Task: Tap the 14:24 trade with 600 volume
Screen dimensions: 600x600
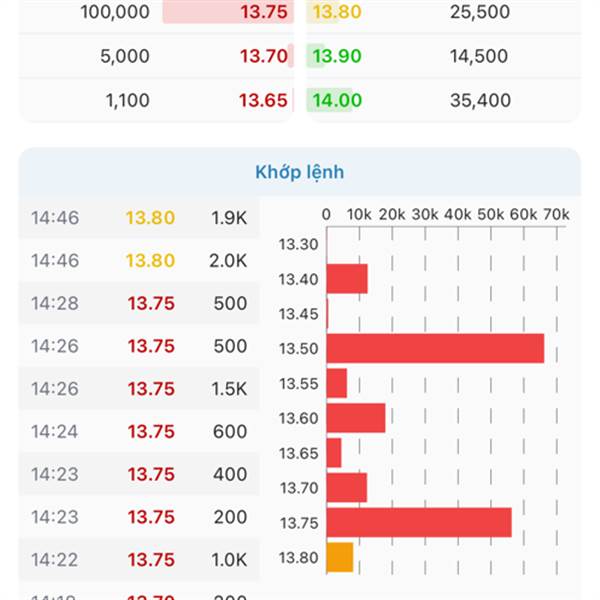Action: [x=138, y=432]
